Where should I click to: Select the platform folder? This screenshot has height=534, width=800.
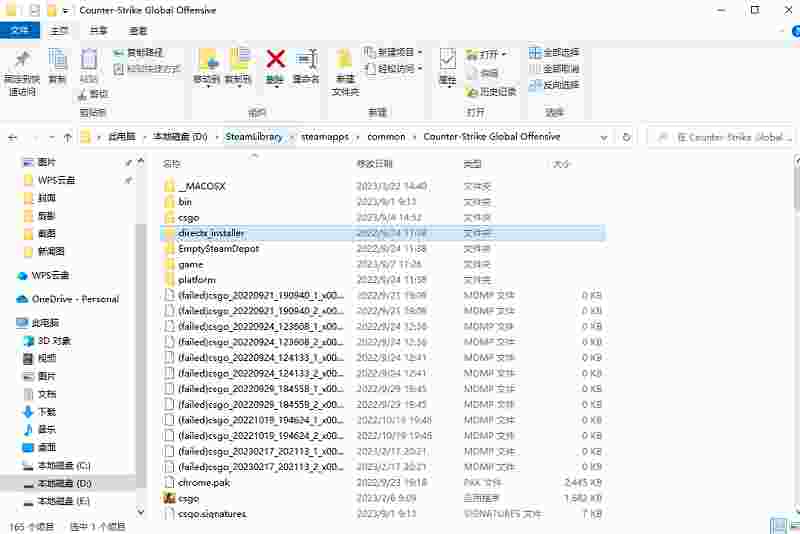(197, 280)
